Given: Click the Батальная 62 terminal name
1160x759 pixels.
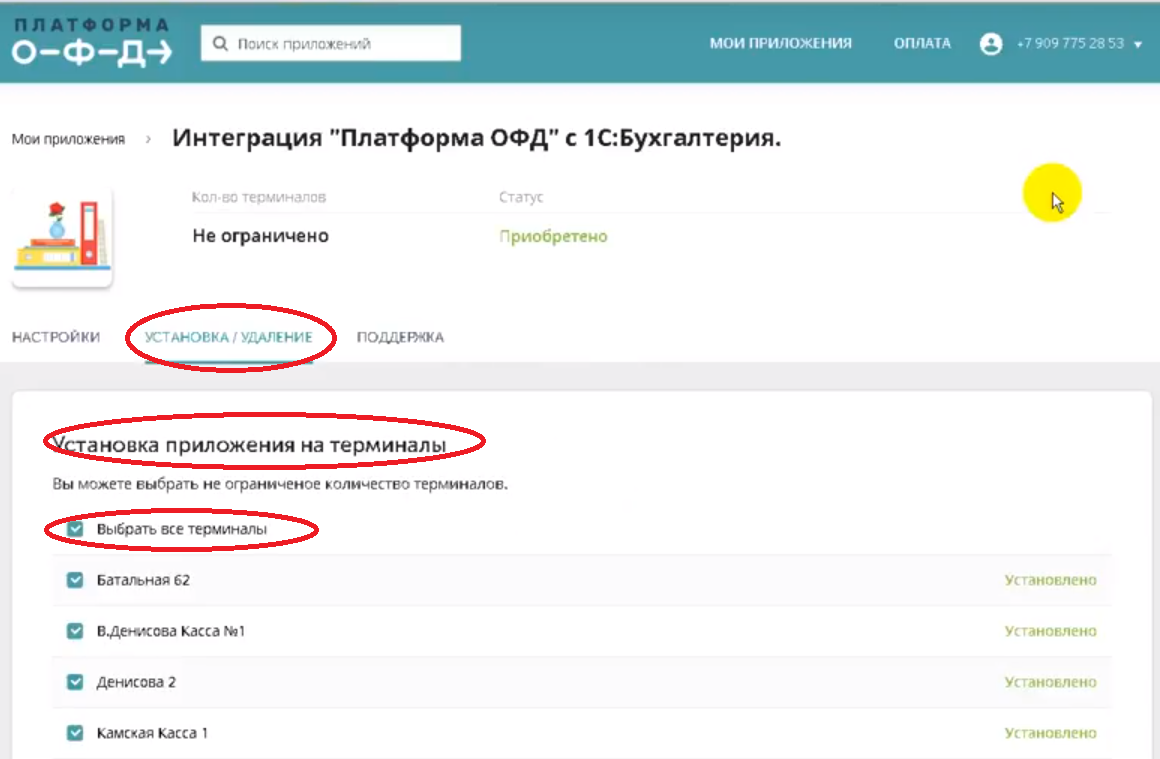Looking at the screenshot, I should tap(144, 580).
